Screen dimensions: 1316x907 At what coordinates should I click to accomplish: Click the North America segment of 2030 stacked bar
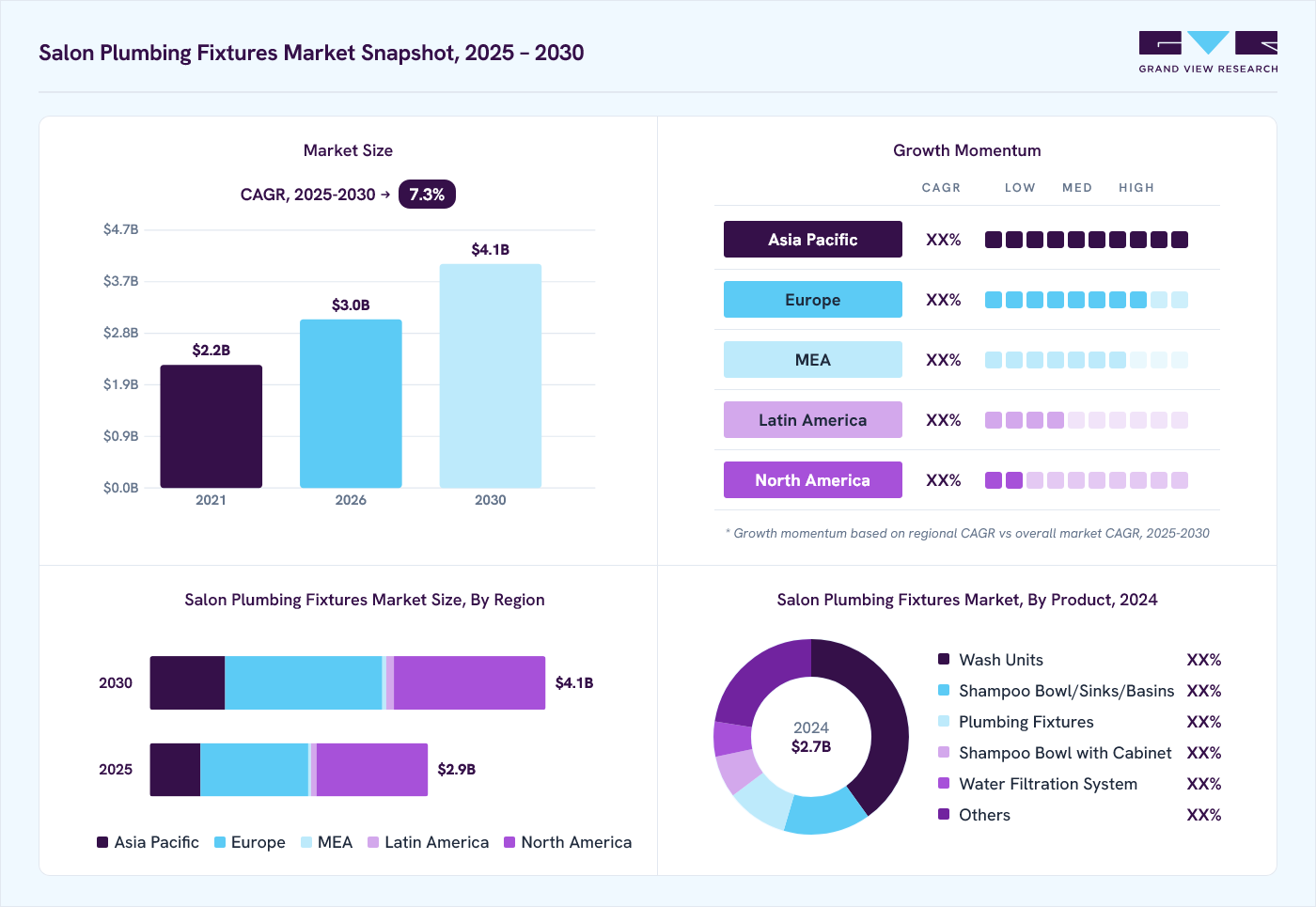(469, 682)
